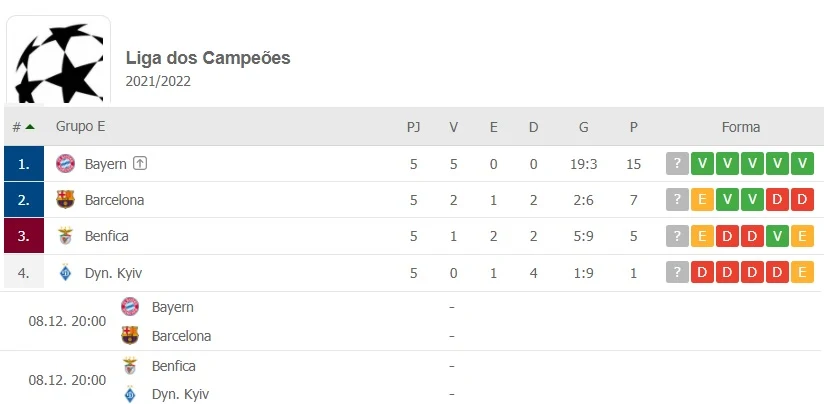Viewport: 824px width, 404px height.
Task: Open the Benfica team link in table
Action: 107,236
